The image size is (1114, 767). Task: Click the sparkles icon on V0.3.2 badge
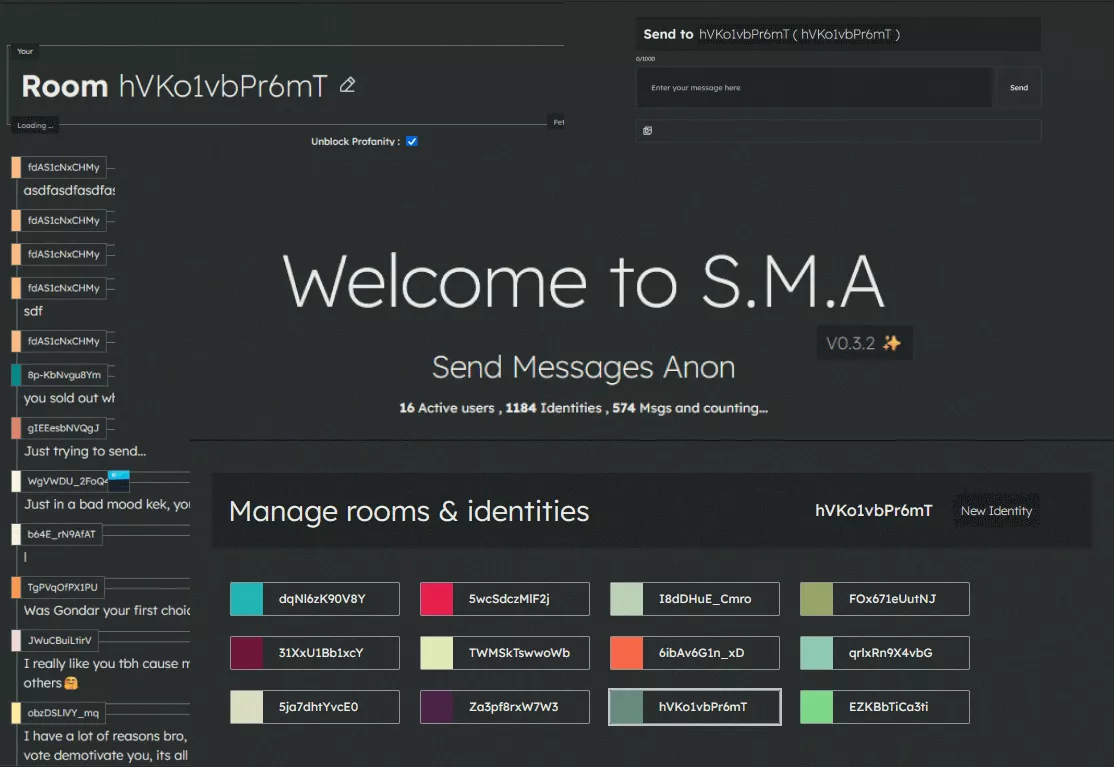point(891,344)
